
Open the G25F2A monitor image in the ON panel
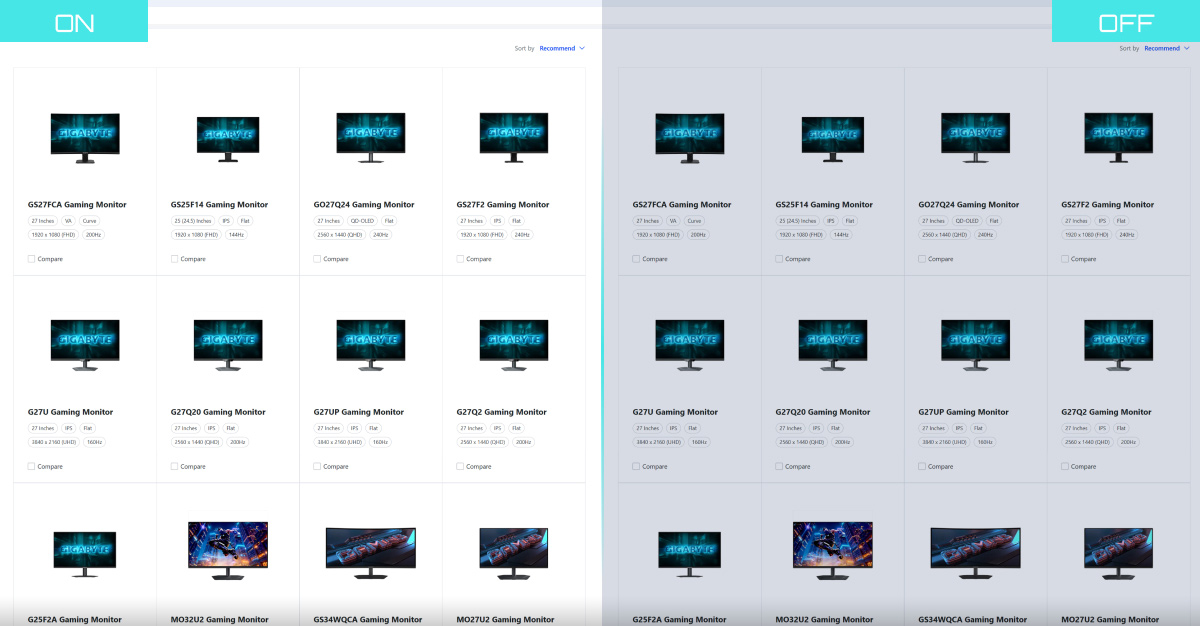85,553
